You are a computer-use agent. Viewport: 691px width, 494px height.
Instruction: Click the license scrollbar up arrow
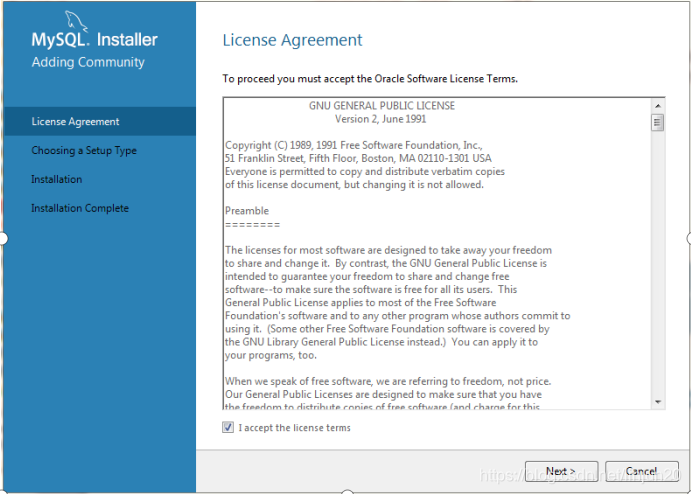658,106
